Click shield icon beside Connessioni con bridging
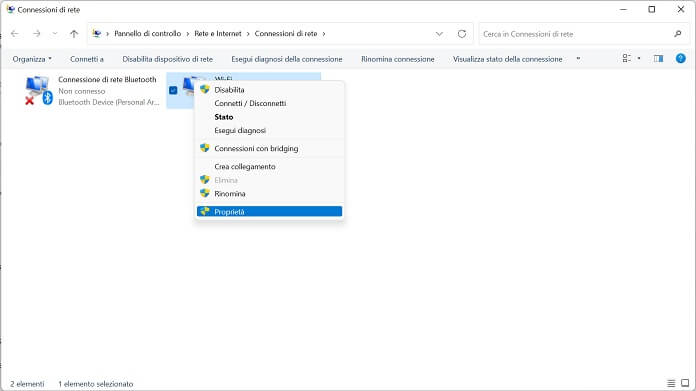The height and width of the screenshot is (391, 696). point(205,148)
